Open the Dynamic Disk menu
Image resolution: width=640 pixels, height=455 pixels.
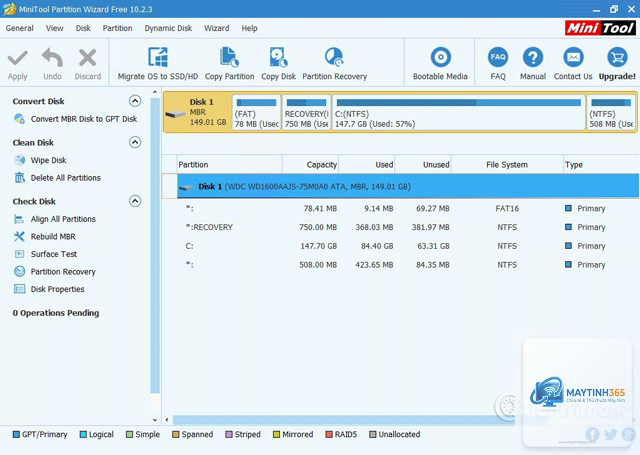pyautogui.click(x=168, y=28)
